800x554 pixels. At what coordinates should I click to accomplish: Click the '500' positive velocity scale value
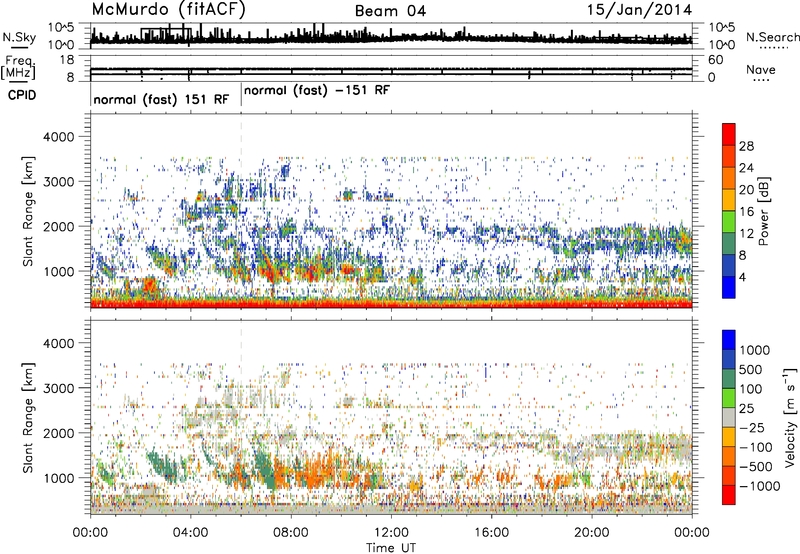point(751,369)
